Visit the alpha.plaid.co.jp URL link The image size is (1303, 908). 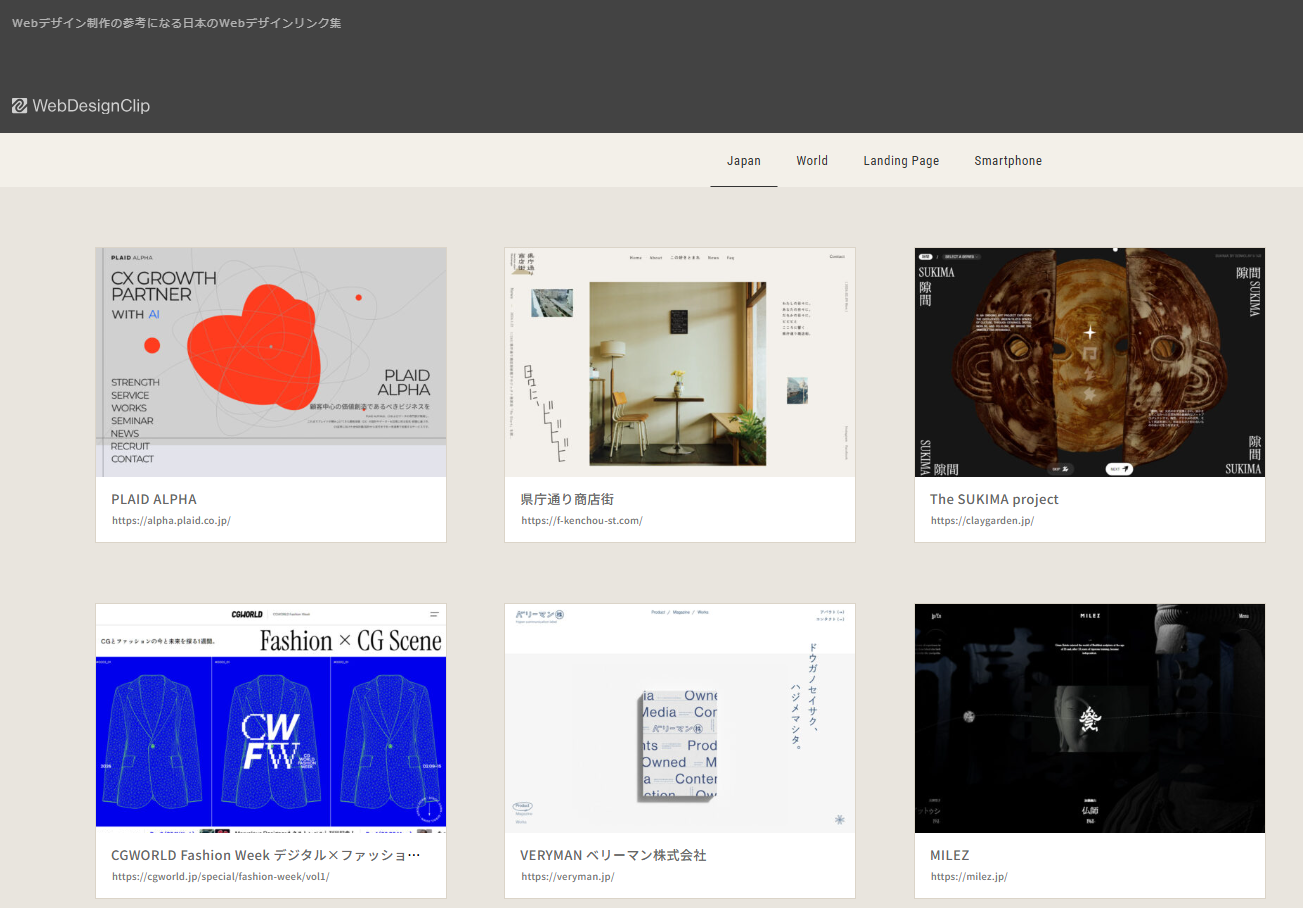tap(171, 521)
